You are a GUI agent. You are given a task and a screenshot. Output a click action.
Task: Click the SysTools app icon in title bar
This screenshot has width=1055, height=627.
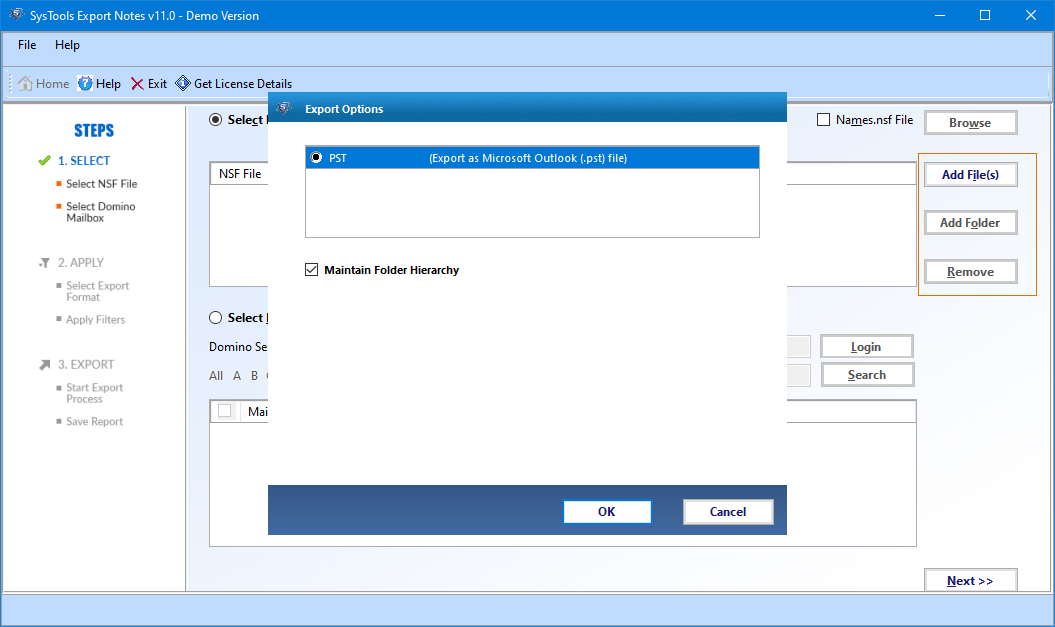tap(16, 15)
